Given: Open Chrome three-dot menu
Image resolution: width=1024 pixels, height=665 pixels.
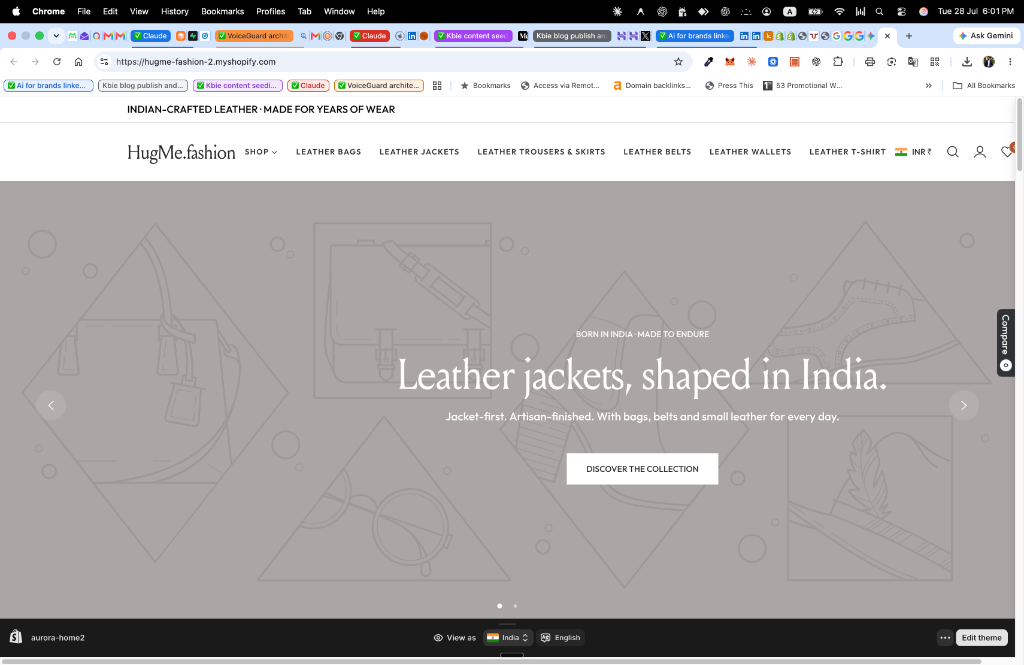Looking at the screenshot, I should tap(1010, 61).
